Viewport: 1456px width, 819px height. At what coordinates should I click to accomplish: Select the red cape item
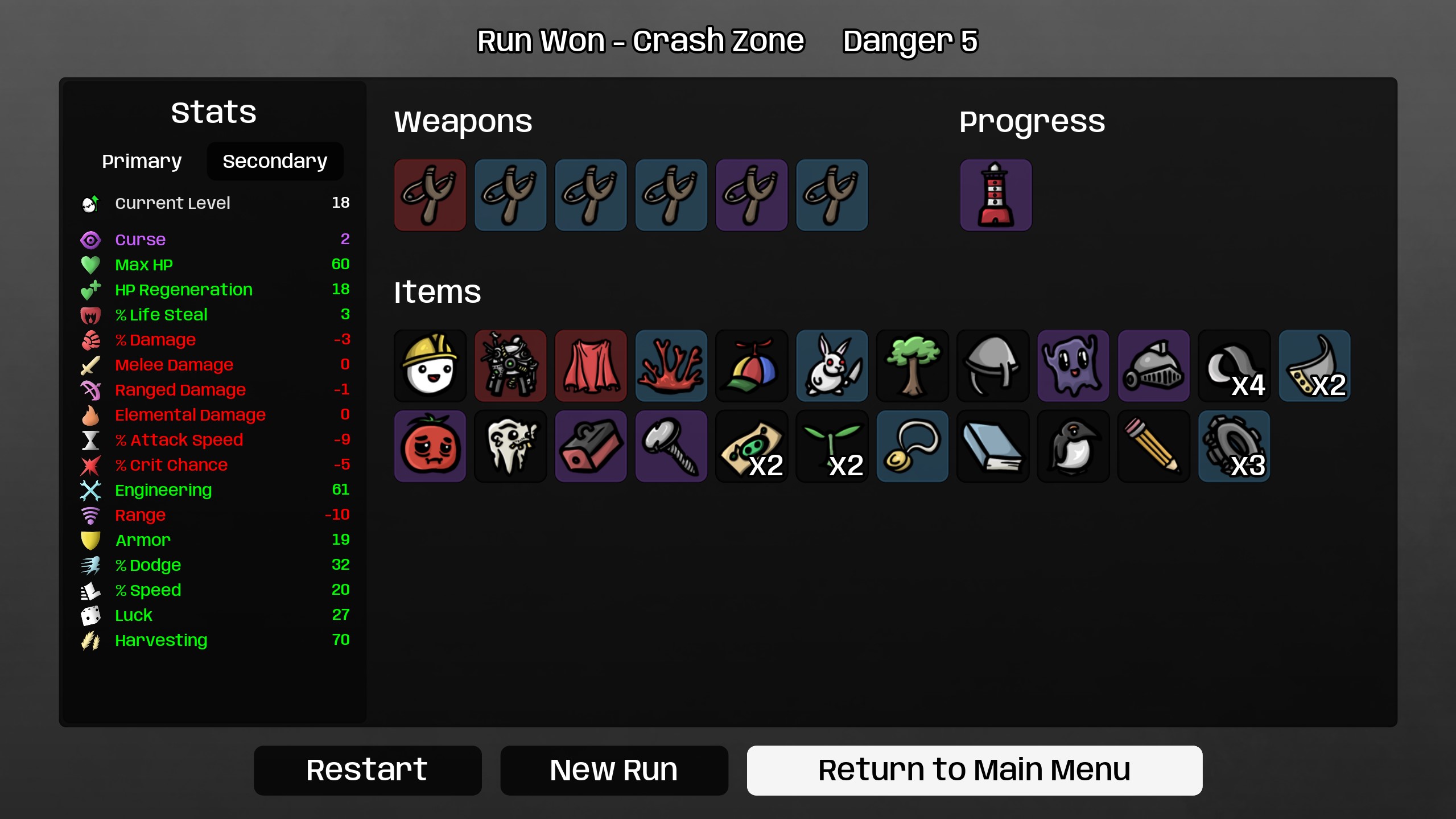(591, 366)
